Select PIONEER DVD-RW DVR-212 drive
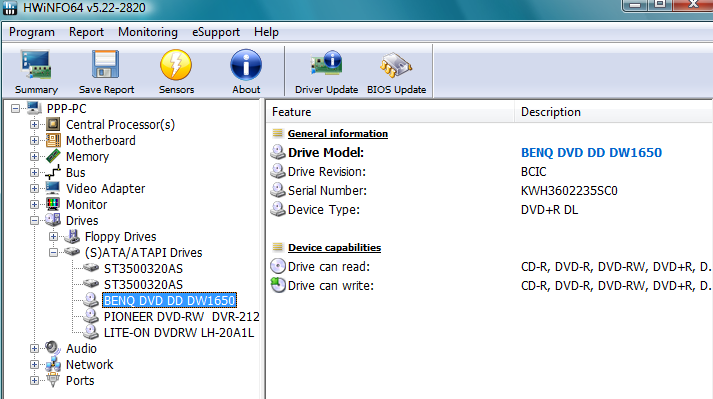 click(181, 316)
